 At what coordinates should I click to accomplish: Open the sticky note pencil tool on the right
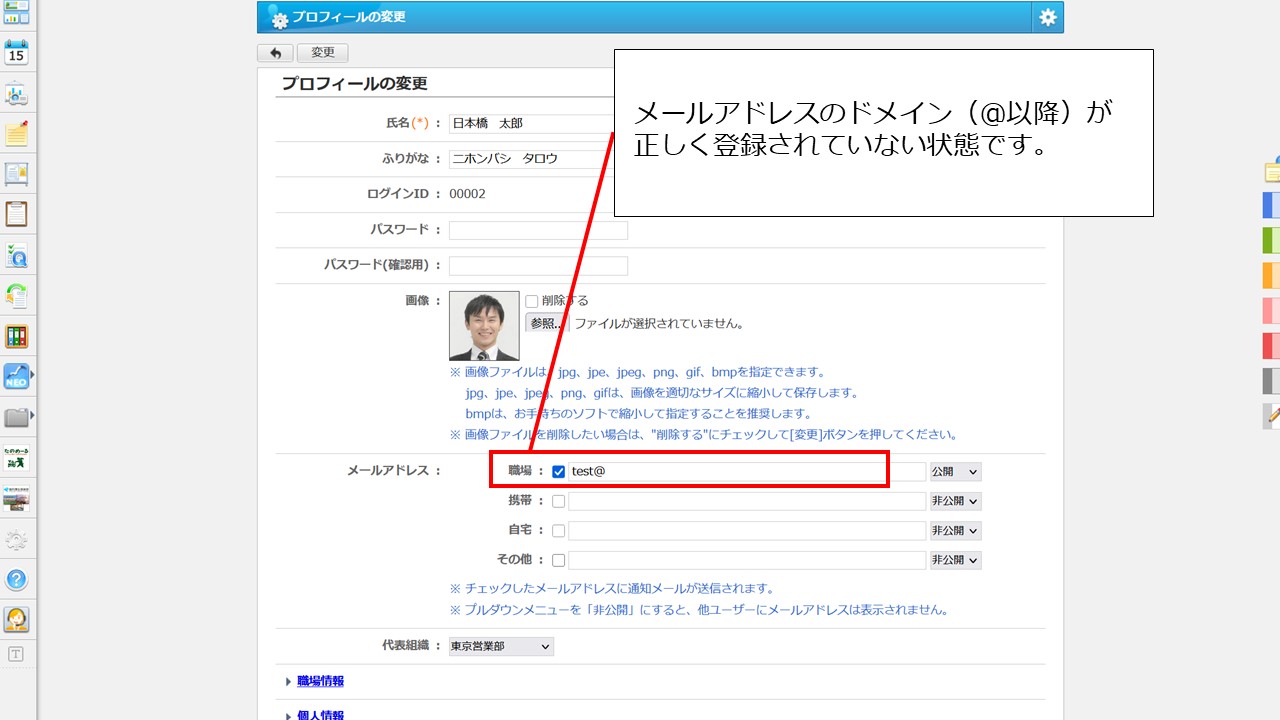(1269, 416)
